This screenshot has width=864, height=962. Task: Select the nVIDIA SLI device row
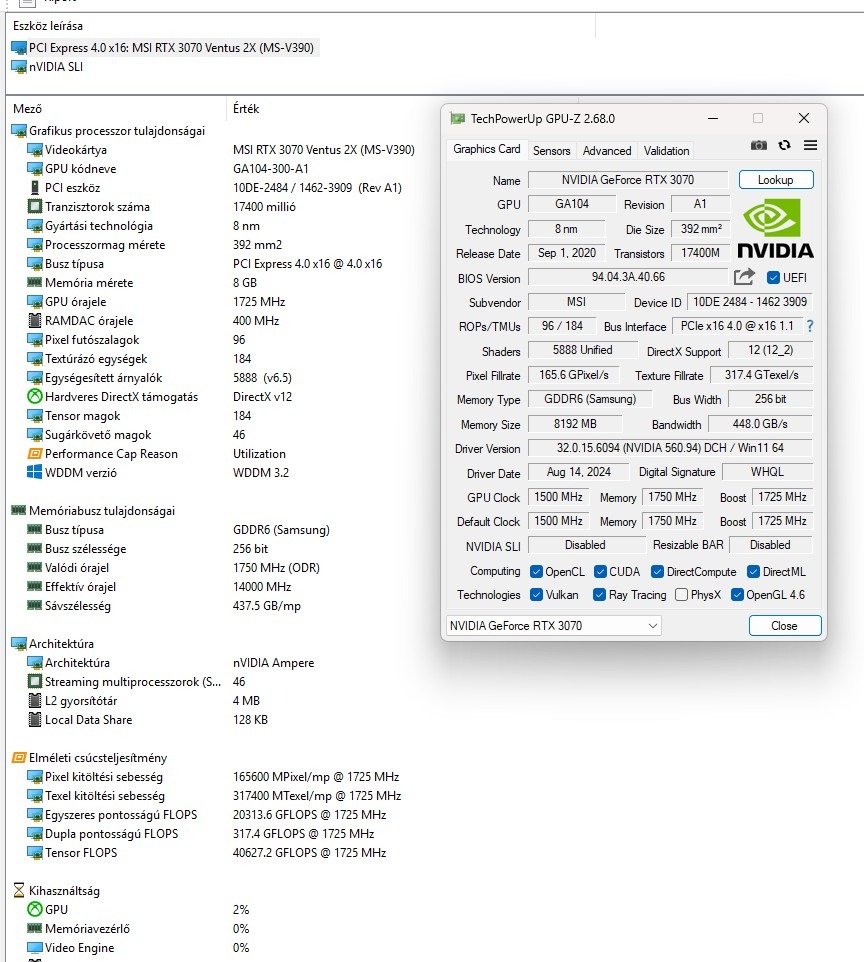(x=47, y=67)
